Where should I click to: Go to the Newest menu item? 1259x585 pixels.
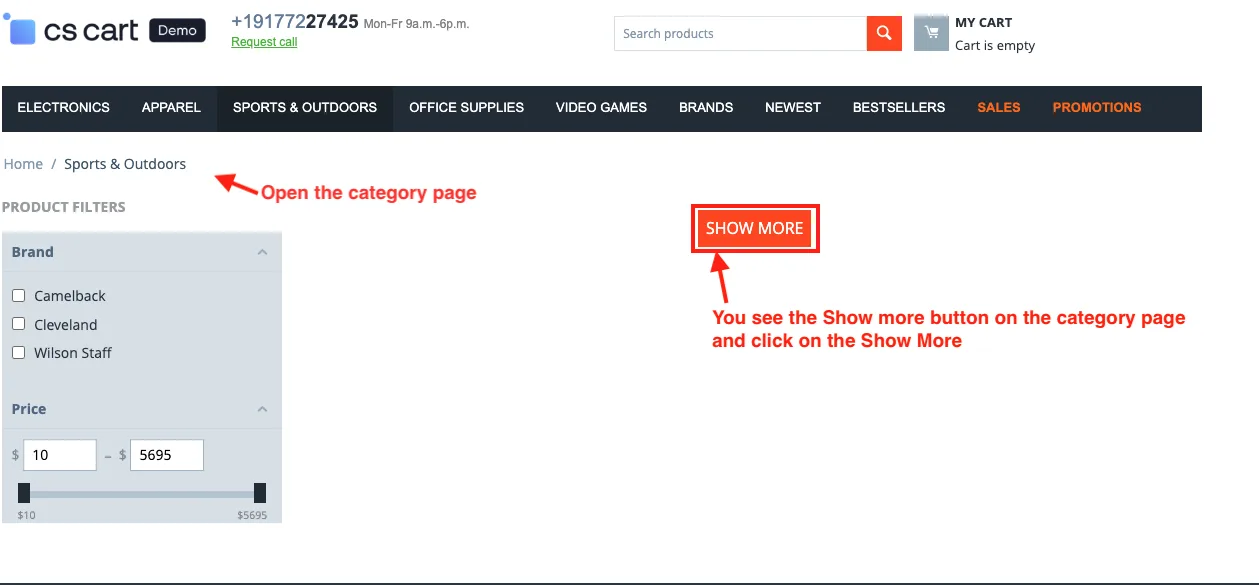pyautogui.click(x=793, y=107)
